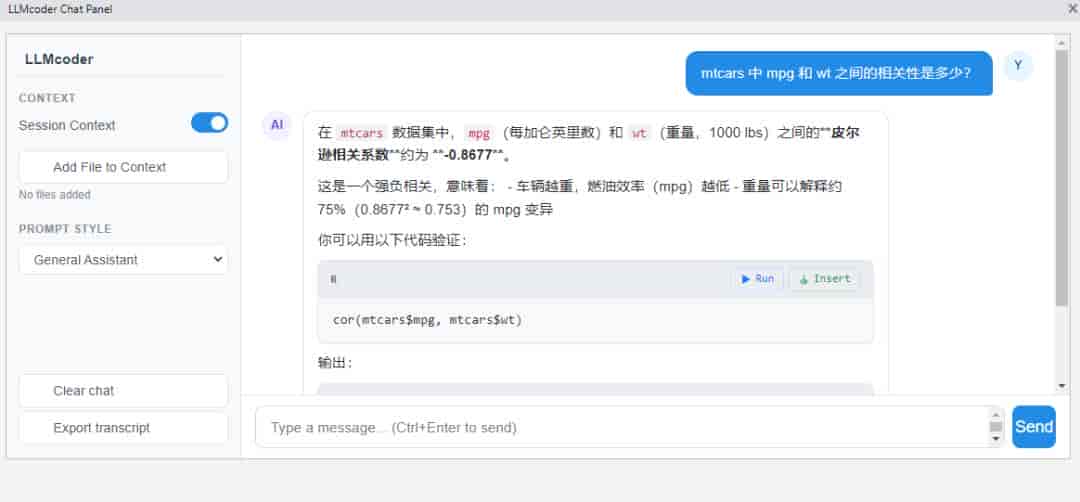Image resolution: width=1080 pixels, height=502 pixels.
Task: Click the chat scrollbar up arrow
Action: 1061,43
